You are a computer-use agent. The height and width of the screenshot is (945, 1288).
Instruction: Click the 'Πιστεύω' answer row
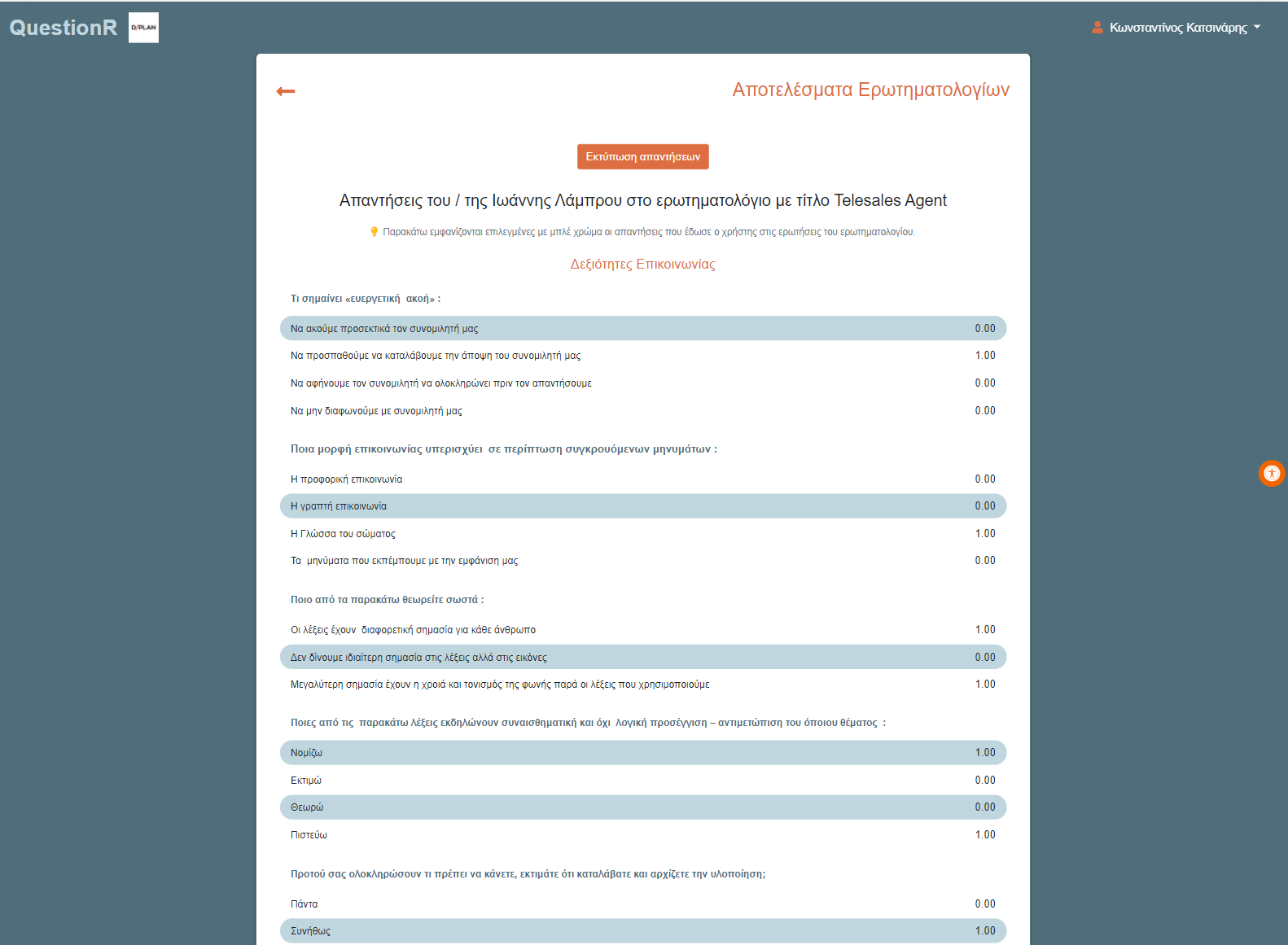pyautogui.click(x=642, y=835)
